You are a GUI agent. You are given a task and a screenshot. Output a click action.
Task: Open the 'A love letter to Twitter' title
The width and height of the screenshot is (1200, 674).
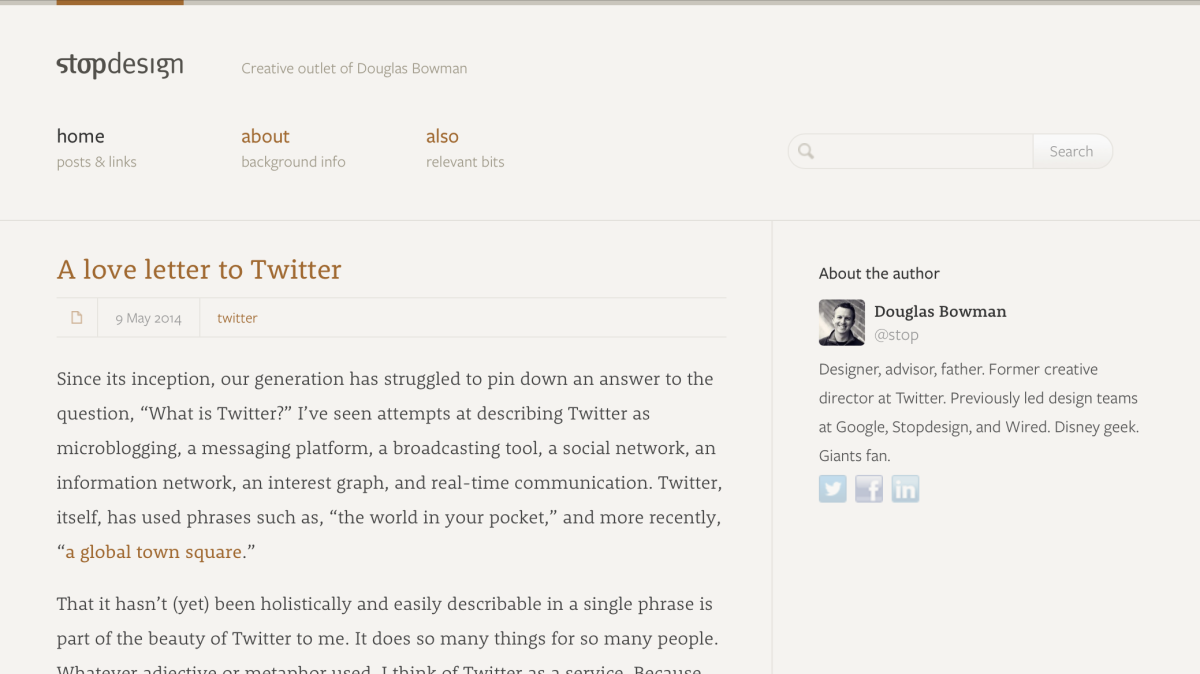pos(199,269)
